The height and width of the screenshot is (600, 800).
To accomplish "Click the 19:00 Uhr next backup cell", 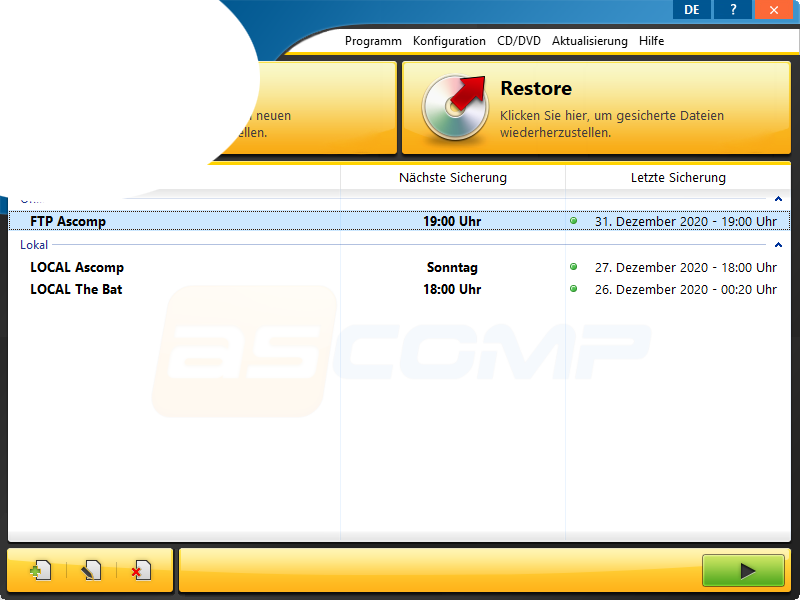I will [452, 221].
